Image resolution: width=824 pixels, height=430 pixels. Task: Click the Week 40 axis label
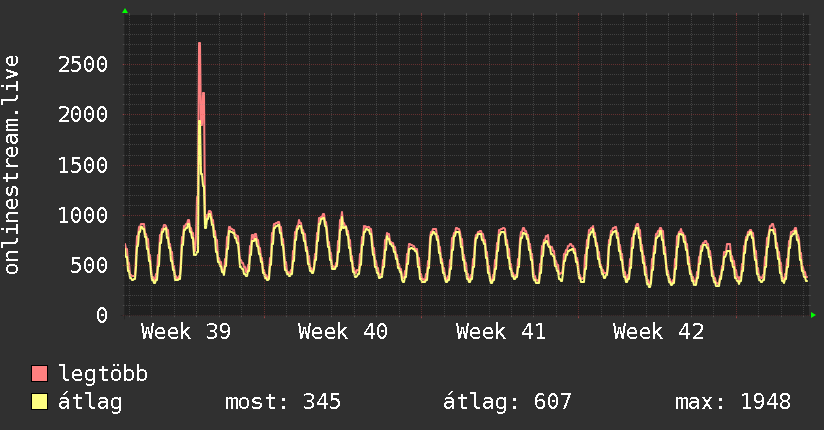343,332
